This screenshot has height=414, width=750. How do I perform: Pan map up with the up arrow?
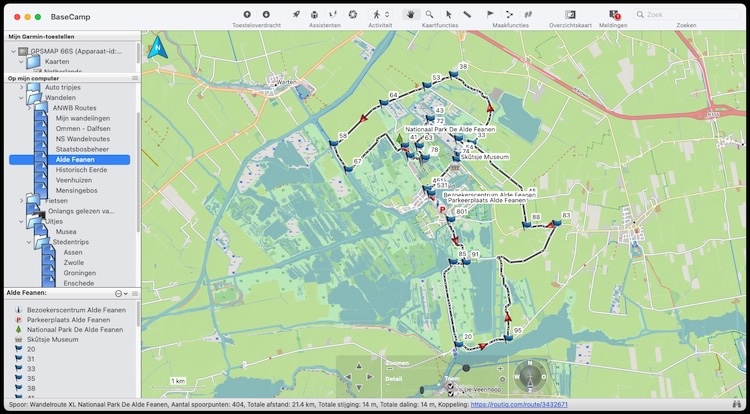point(359,366)
